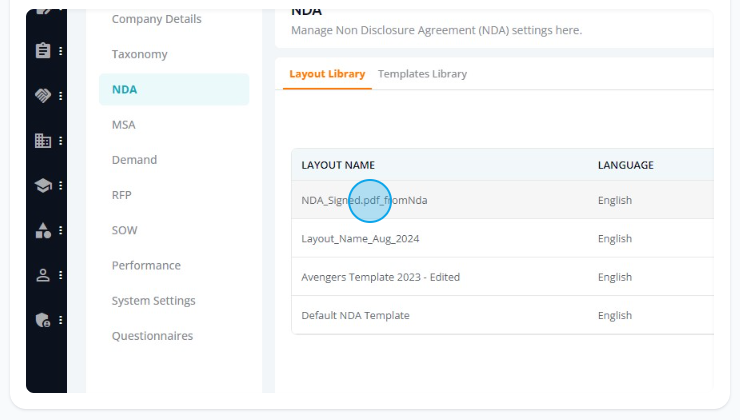Click the shapes icon in sidebar
Viewport: 740px width, 420px height.
pos(43,230)
